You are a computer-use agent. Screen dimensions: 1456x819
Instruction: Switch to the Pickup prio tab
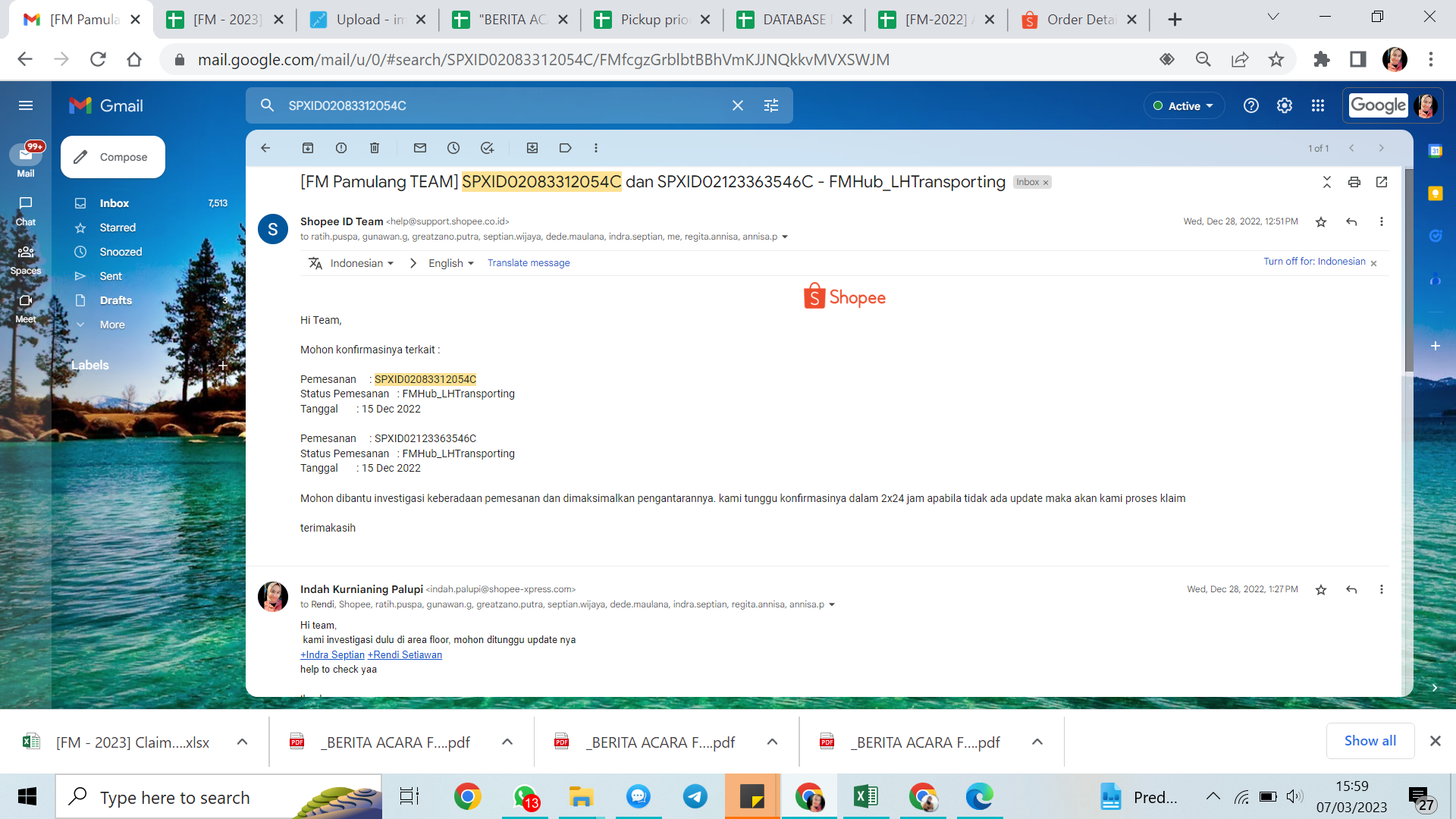pyautogui.click(x=651, y=20)
